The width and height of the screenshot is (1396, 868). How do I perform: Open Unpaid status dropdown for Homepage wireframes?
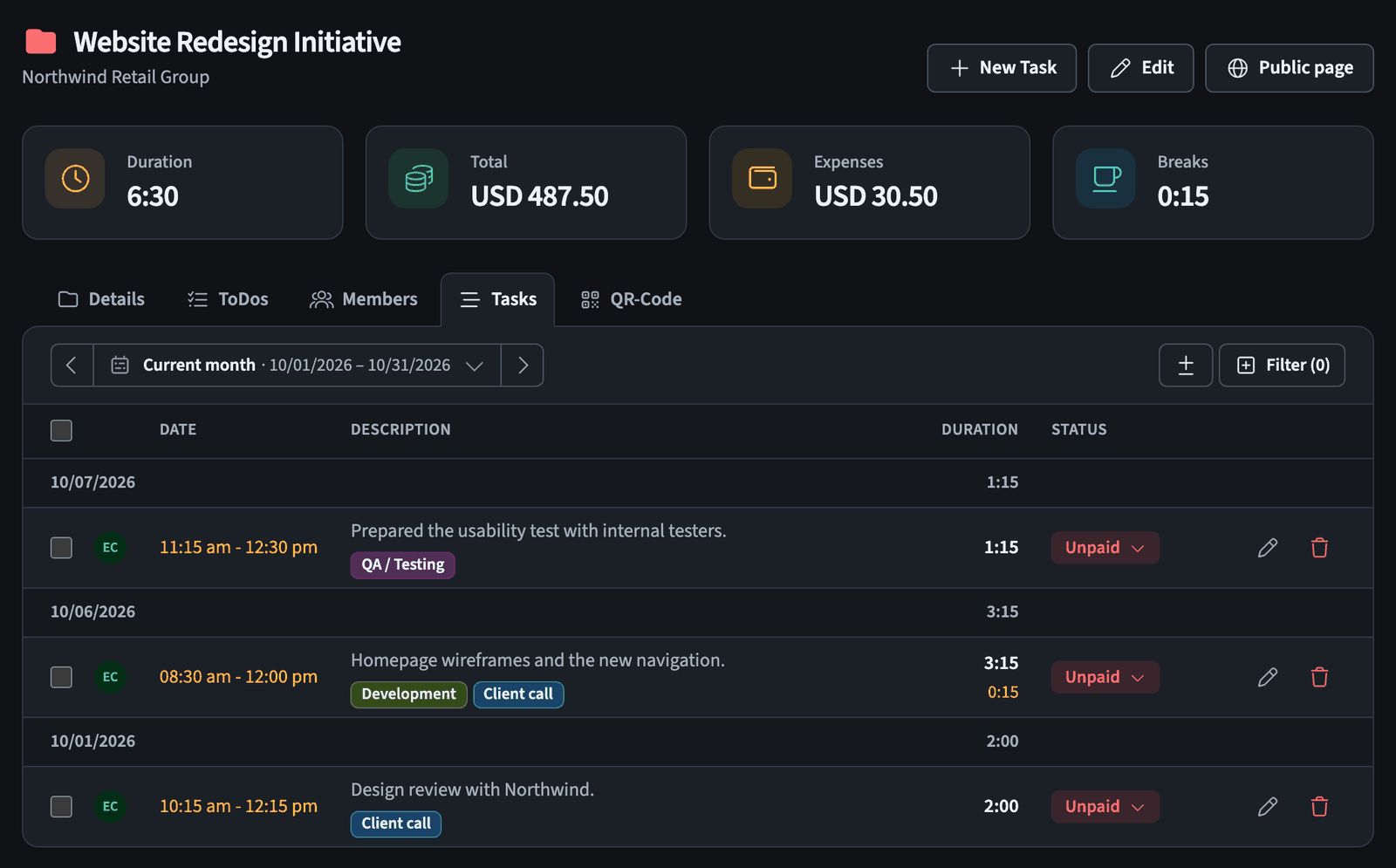1105,677
